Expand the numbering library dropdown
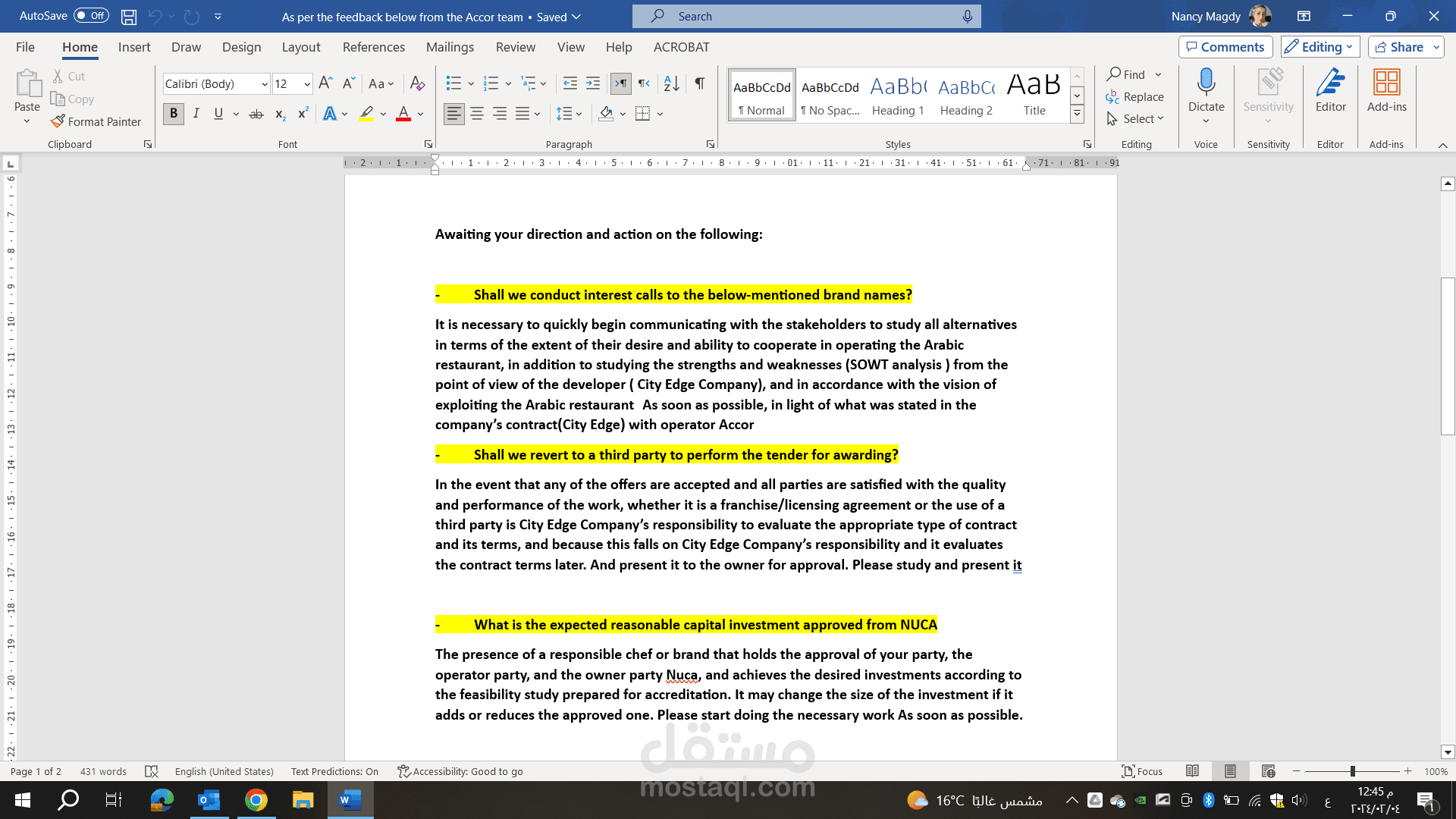The width and height of the screenshot is (1456, 819). (x=508, y=83)
